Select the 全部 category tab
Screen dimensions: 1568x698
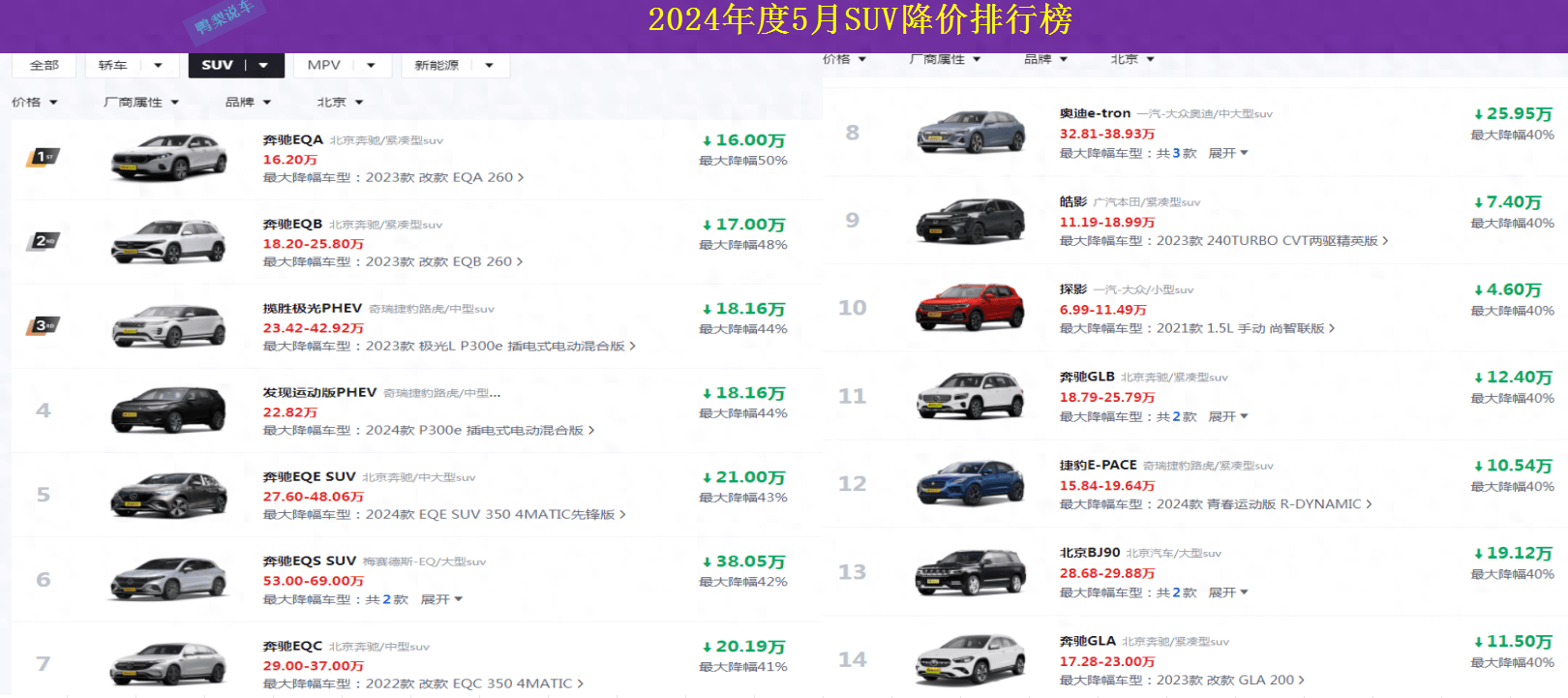click(45, 65)
